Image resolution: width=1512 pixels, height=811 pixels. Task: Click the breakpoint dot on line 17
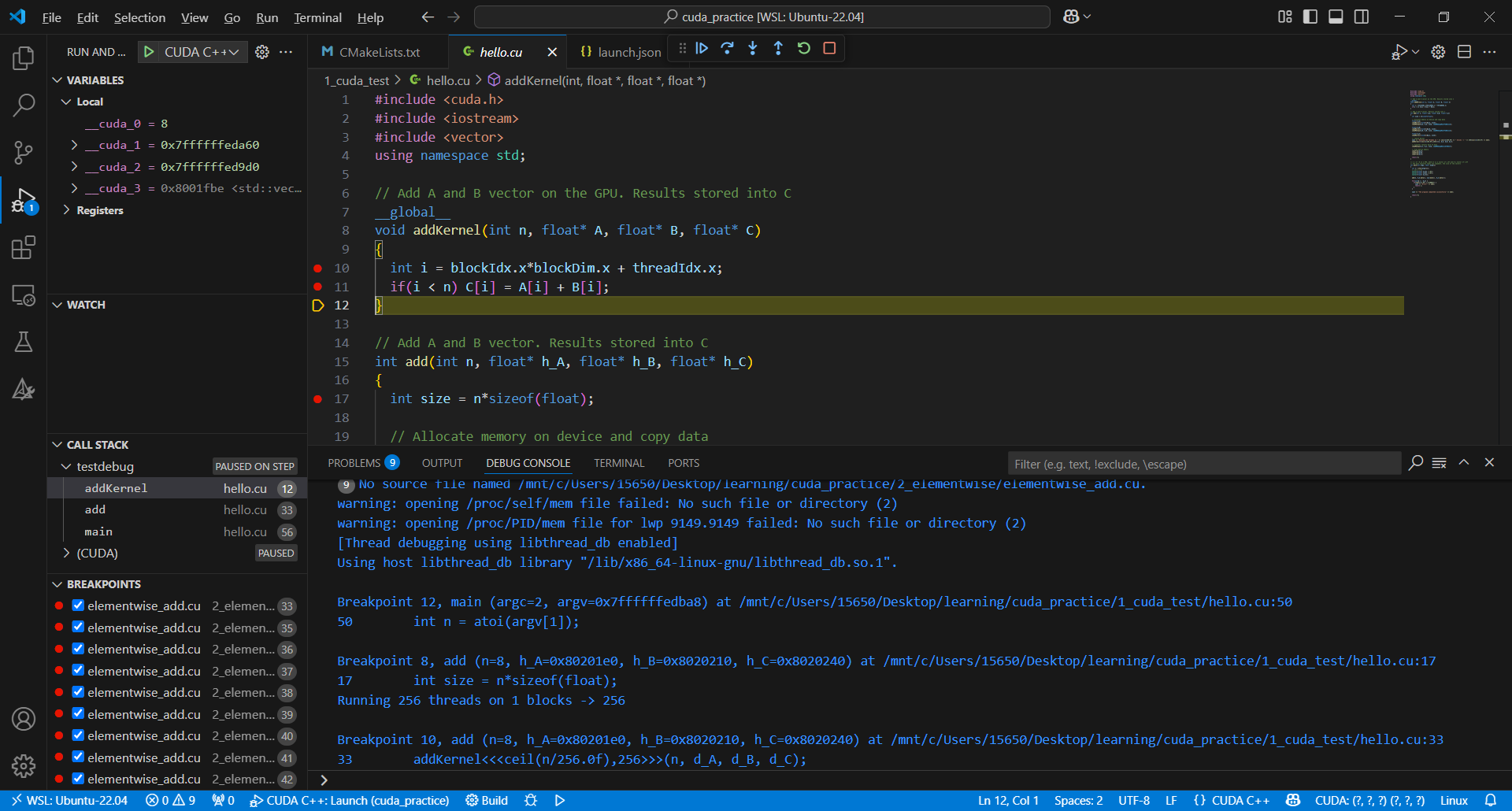[x=318, y=399]
